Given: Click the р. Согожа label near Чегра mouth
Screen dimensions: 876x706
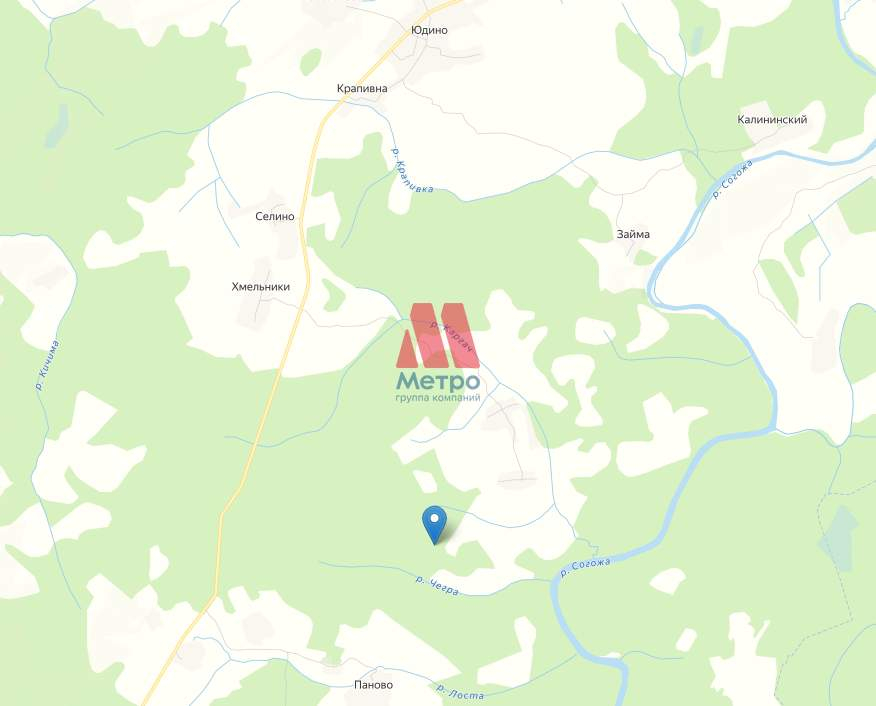Looking at the screenshot, I should [585, 567].
